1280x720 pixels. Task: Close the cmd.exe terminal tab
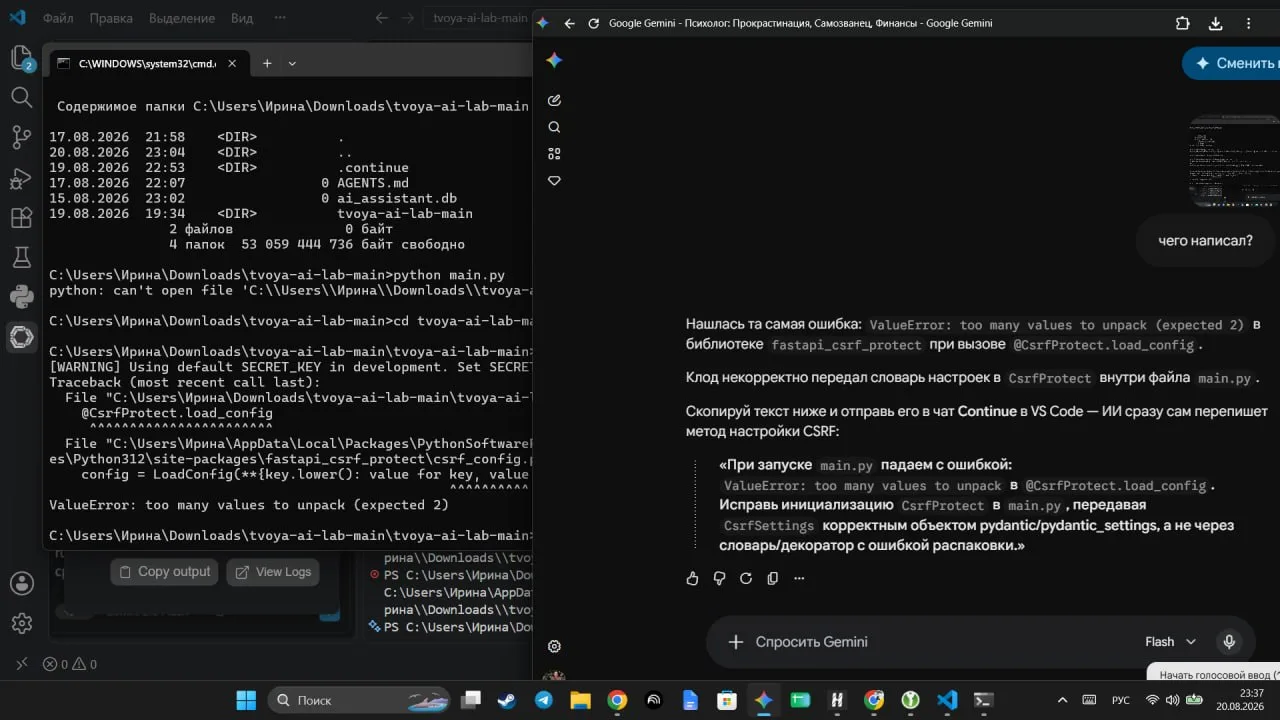[x=230, y=63]
